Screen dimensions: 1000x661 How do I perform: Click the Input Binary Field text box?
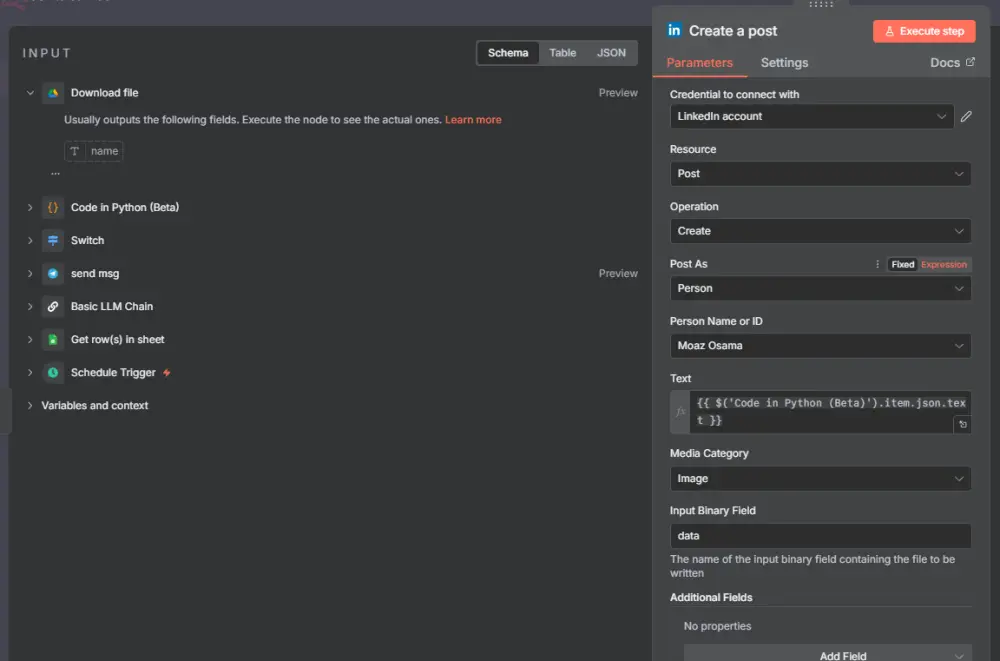(x=820, y=536)
